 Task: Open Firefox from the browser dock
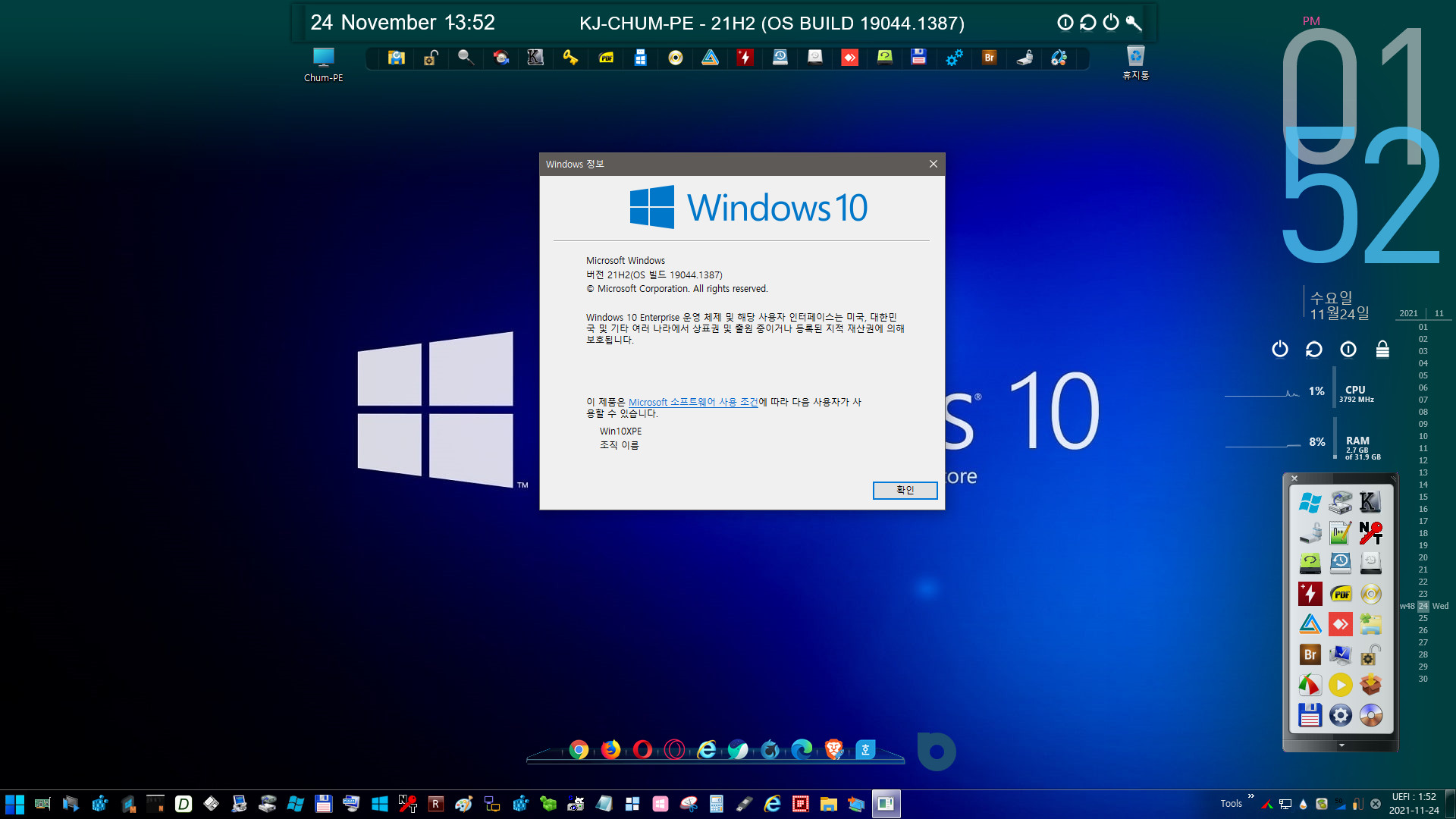[610, 750]
